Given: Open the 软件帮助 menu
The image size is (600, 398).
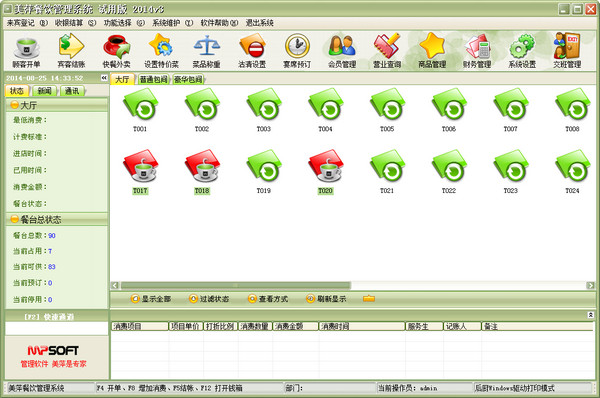Looking at the screenshot, I should (219, 23).
